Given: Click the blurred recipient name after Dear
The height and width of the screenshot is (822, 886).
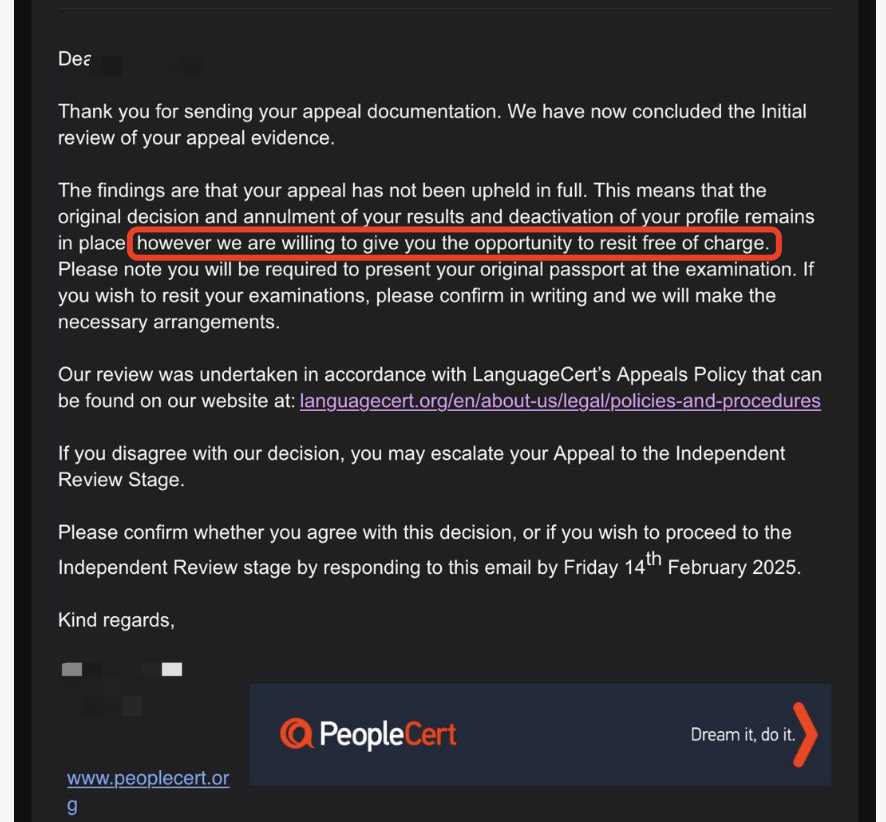Looking at the screenshot, I should point(147,64).
